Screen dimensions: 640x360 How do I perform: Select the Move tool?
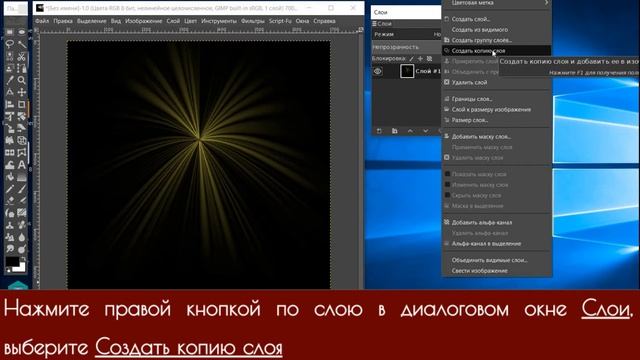click(22, 92)
